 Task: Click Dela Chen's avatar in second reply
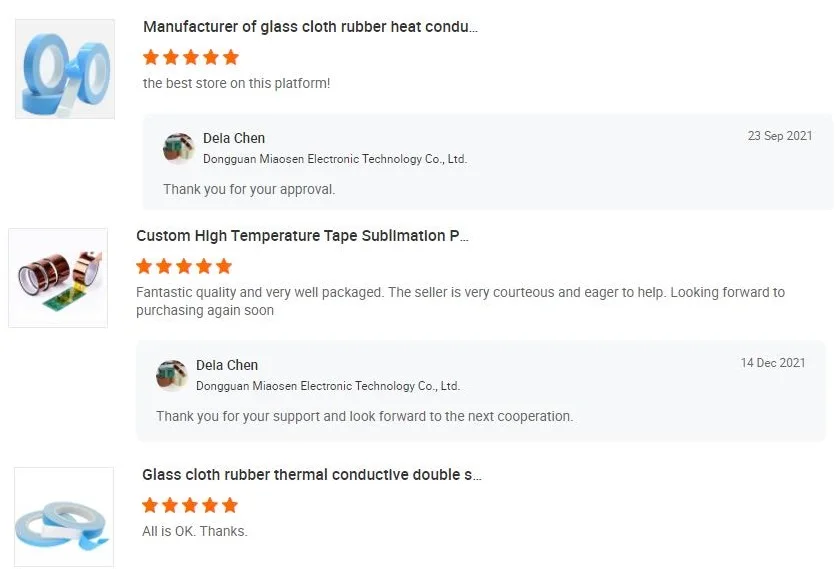[x=171, y=375]
